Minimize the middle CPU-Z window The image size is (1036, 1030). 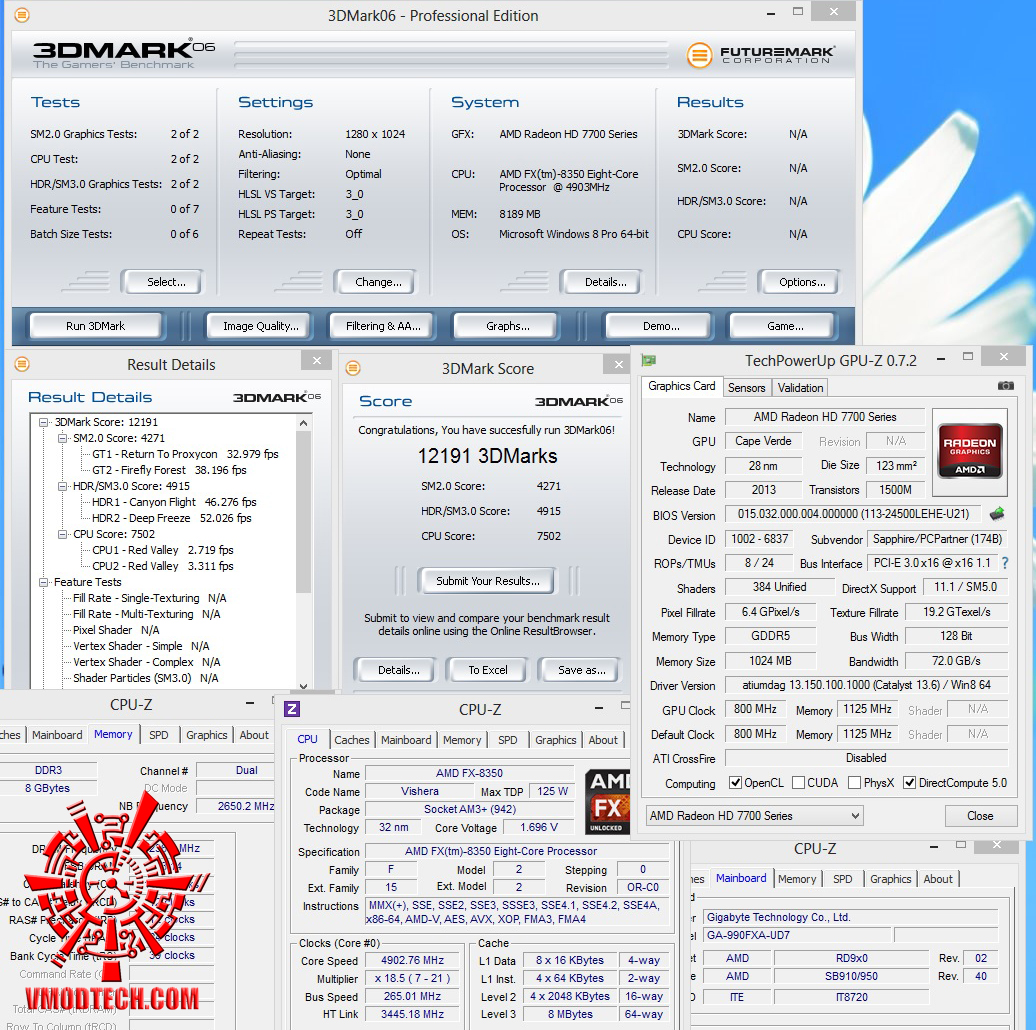coord(599,708)
